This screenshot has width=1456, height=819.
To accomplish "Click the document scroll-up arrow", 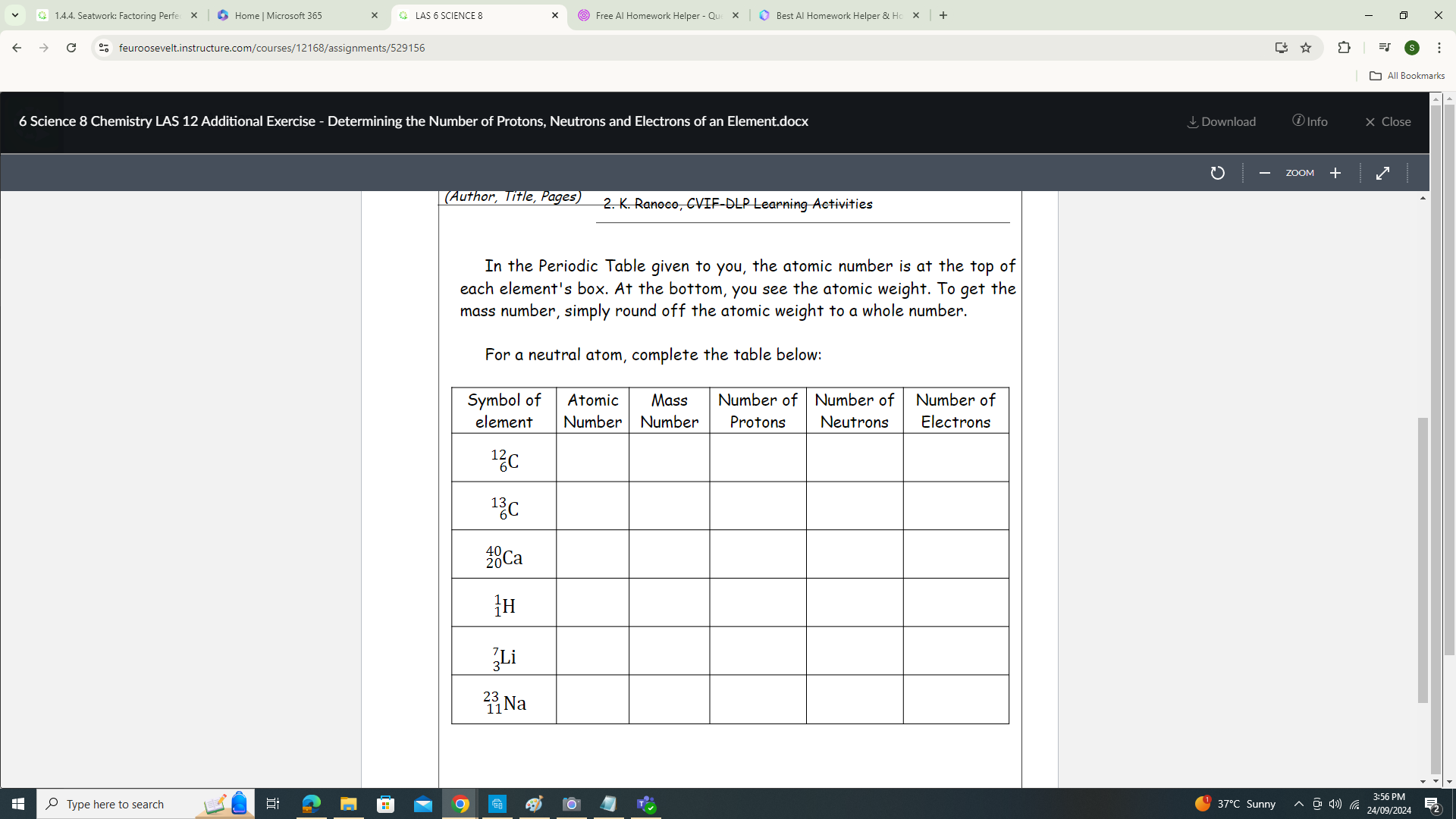I will tap(1423, 198).
